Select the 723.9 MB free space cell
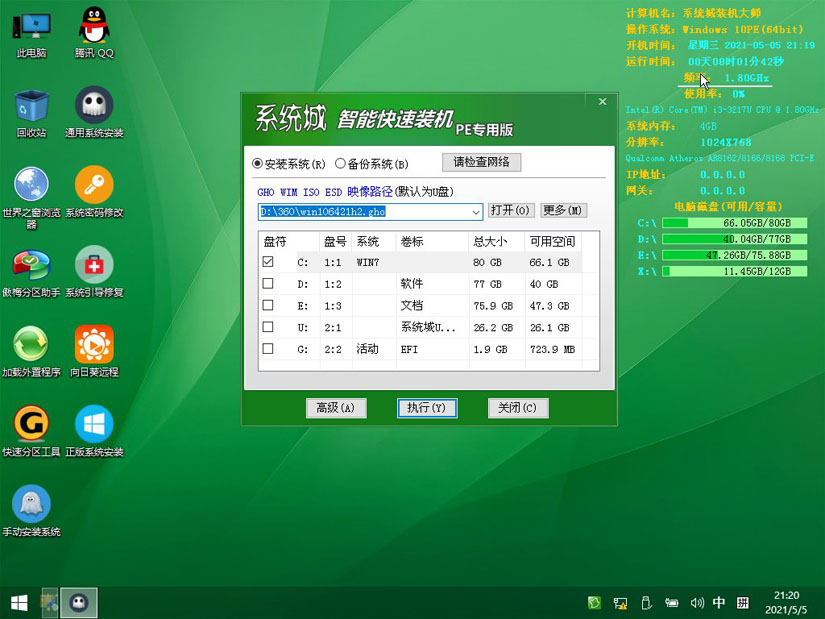Screen dimensions: 825x619 [552, 349]
